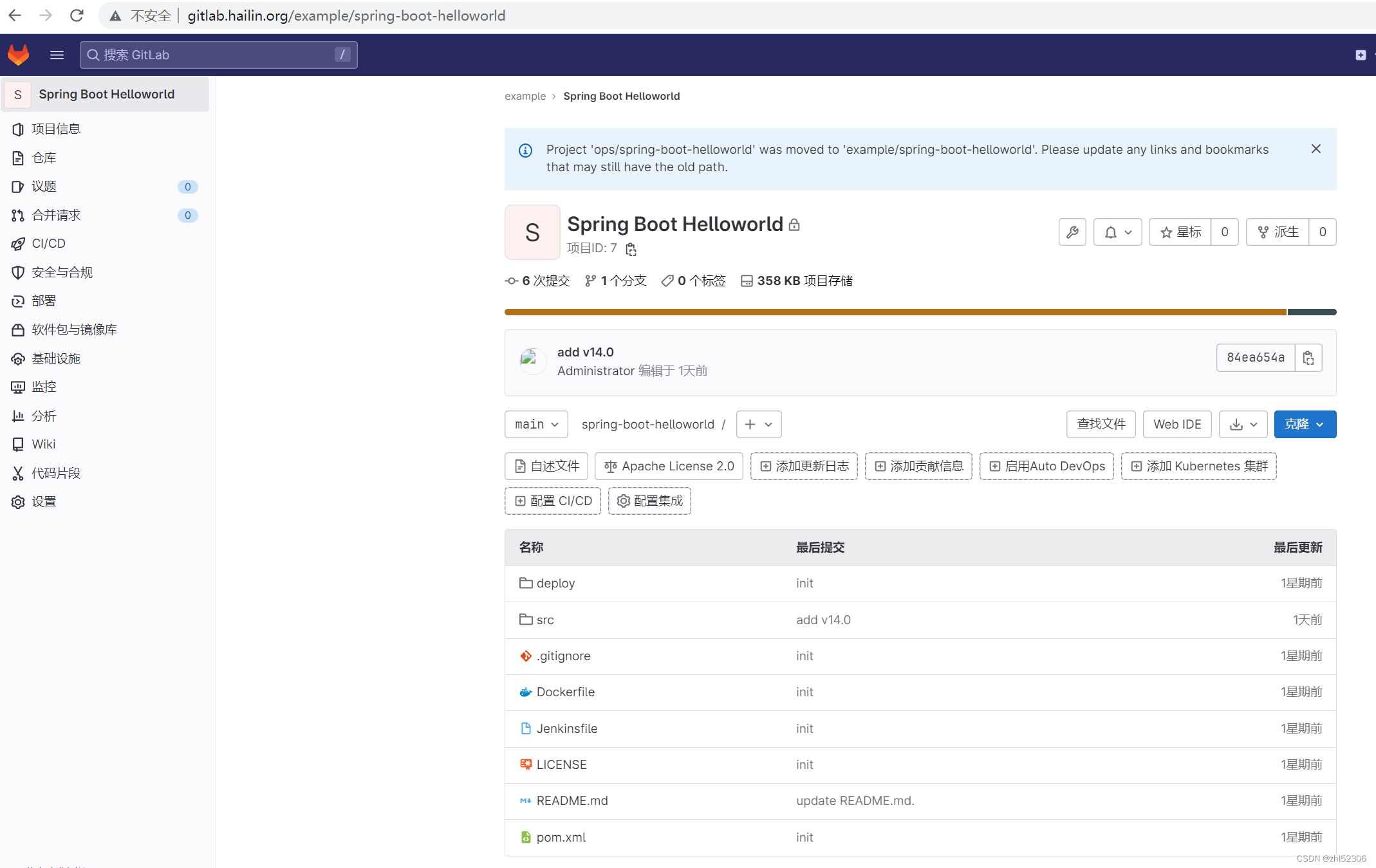Open CI/CD in the sidebar

[49, 243]
